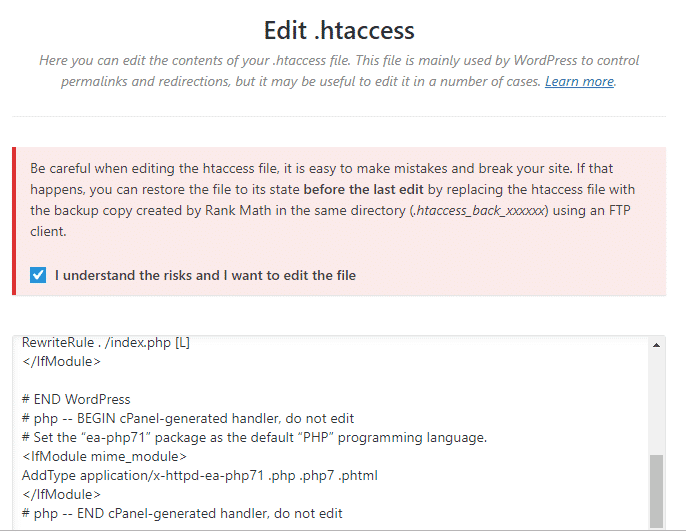Click the 'BEGIN cPanel-generated handler' comment line
The image size is (686, 532).
pyautogui.click(x=188, y=419)
